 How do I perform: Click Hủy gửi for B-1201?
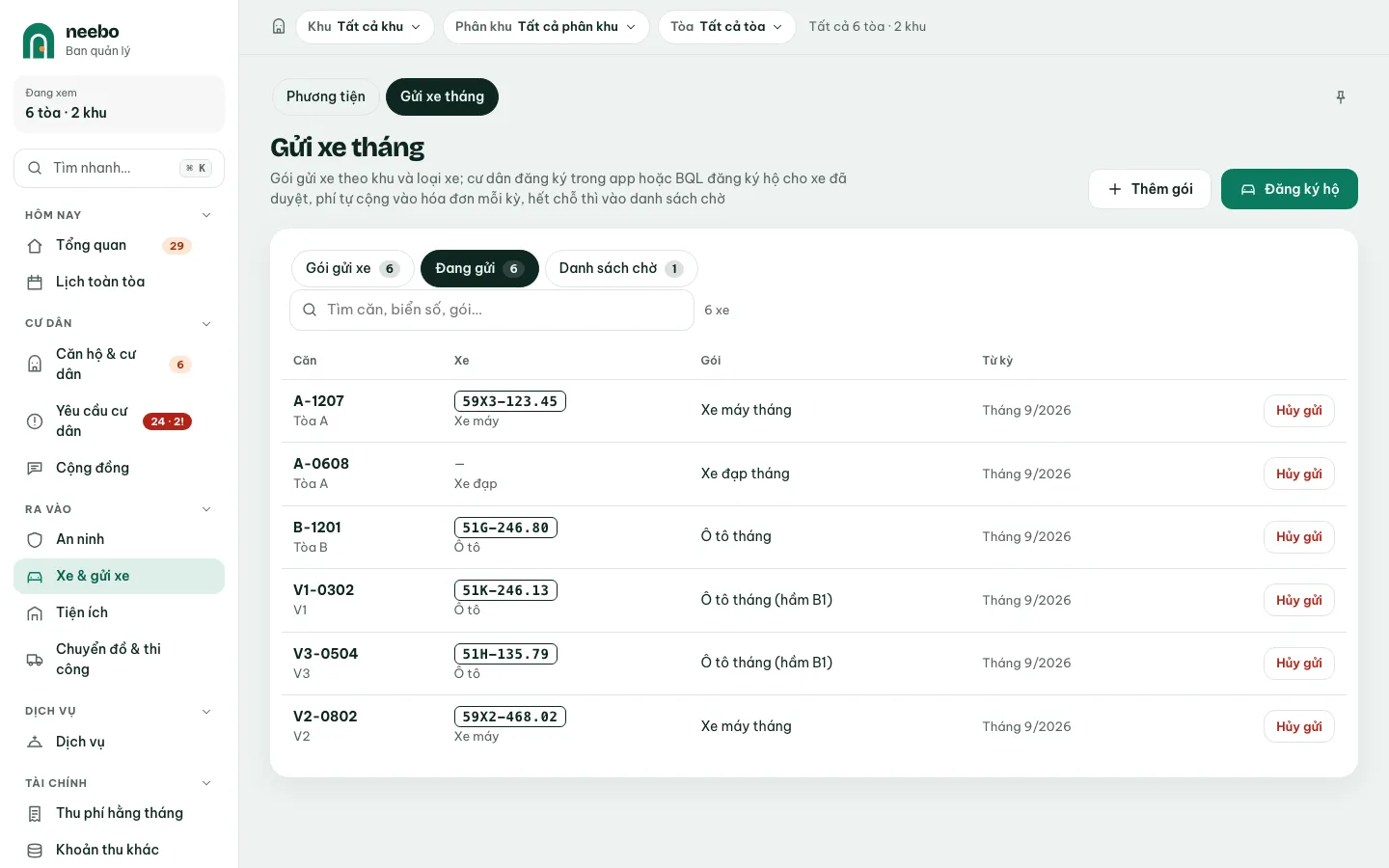point(1299,537)
